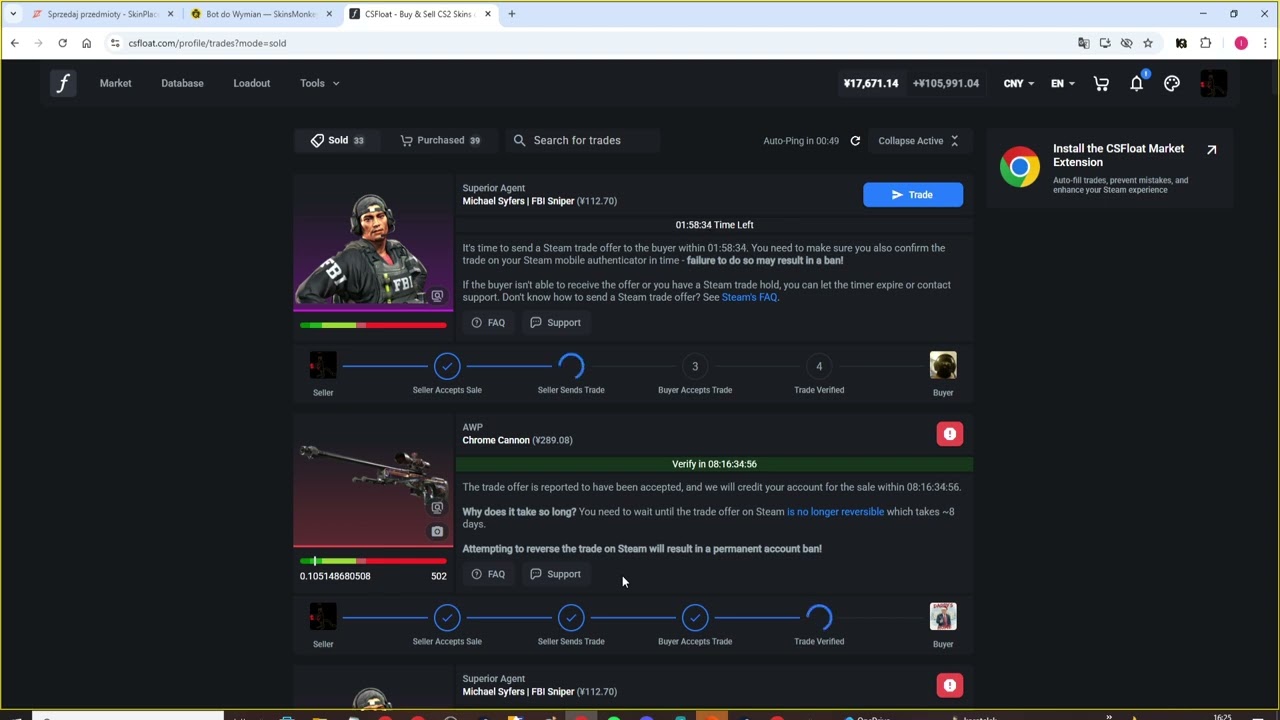Viewport: 1280px width, 720px height.
Task: Open the Loadout page
Action: coord(252,83)
